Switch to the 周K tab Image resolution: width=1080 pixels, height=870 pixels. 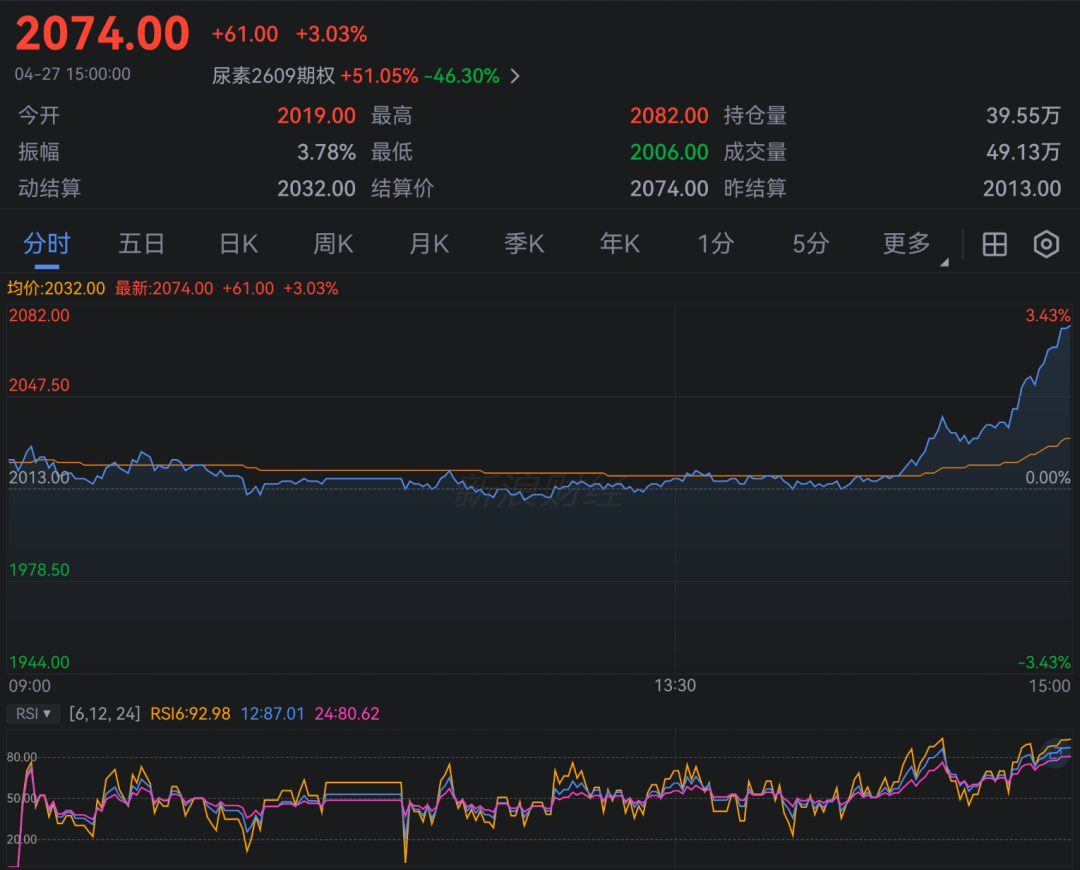(333, 244)
